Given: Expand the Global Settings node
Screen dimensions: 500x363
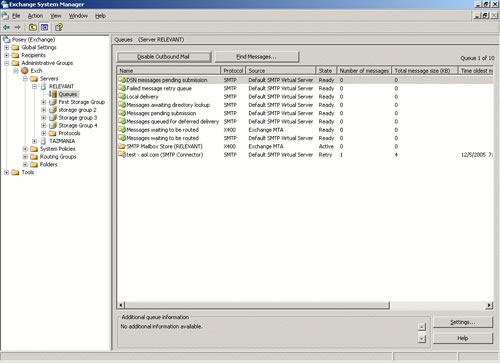Looking at the screenshot, I should [6, 47].
